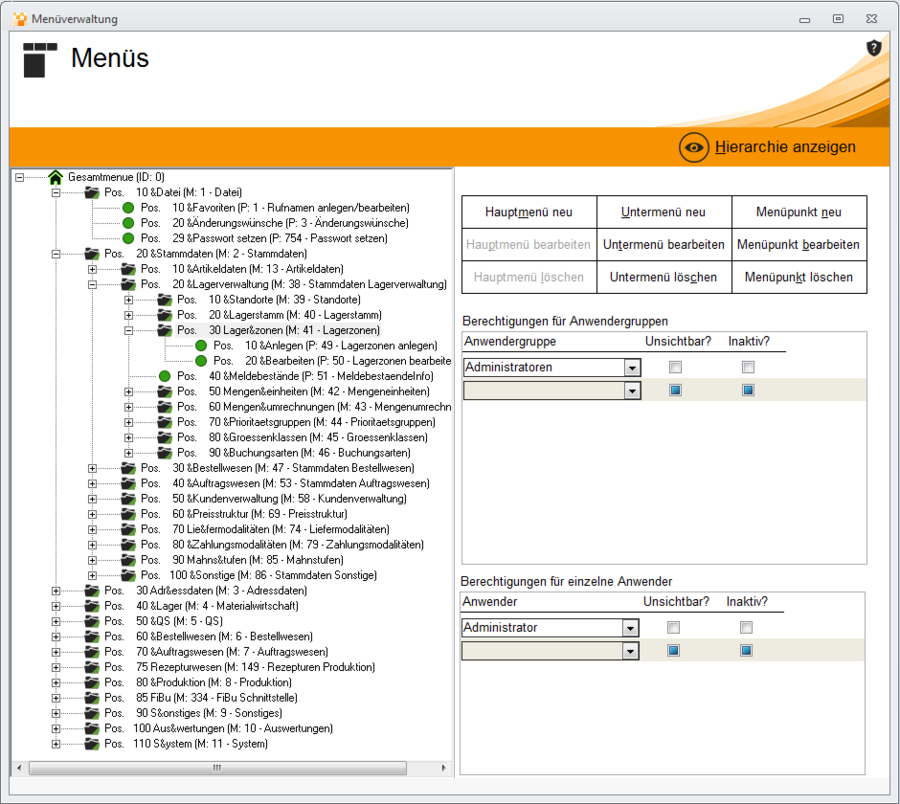900x804 pixels.
Task: Click the right arrow of the tree scrollbar
Action: (x=443, y=768)
